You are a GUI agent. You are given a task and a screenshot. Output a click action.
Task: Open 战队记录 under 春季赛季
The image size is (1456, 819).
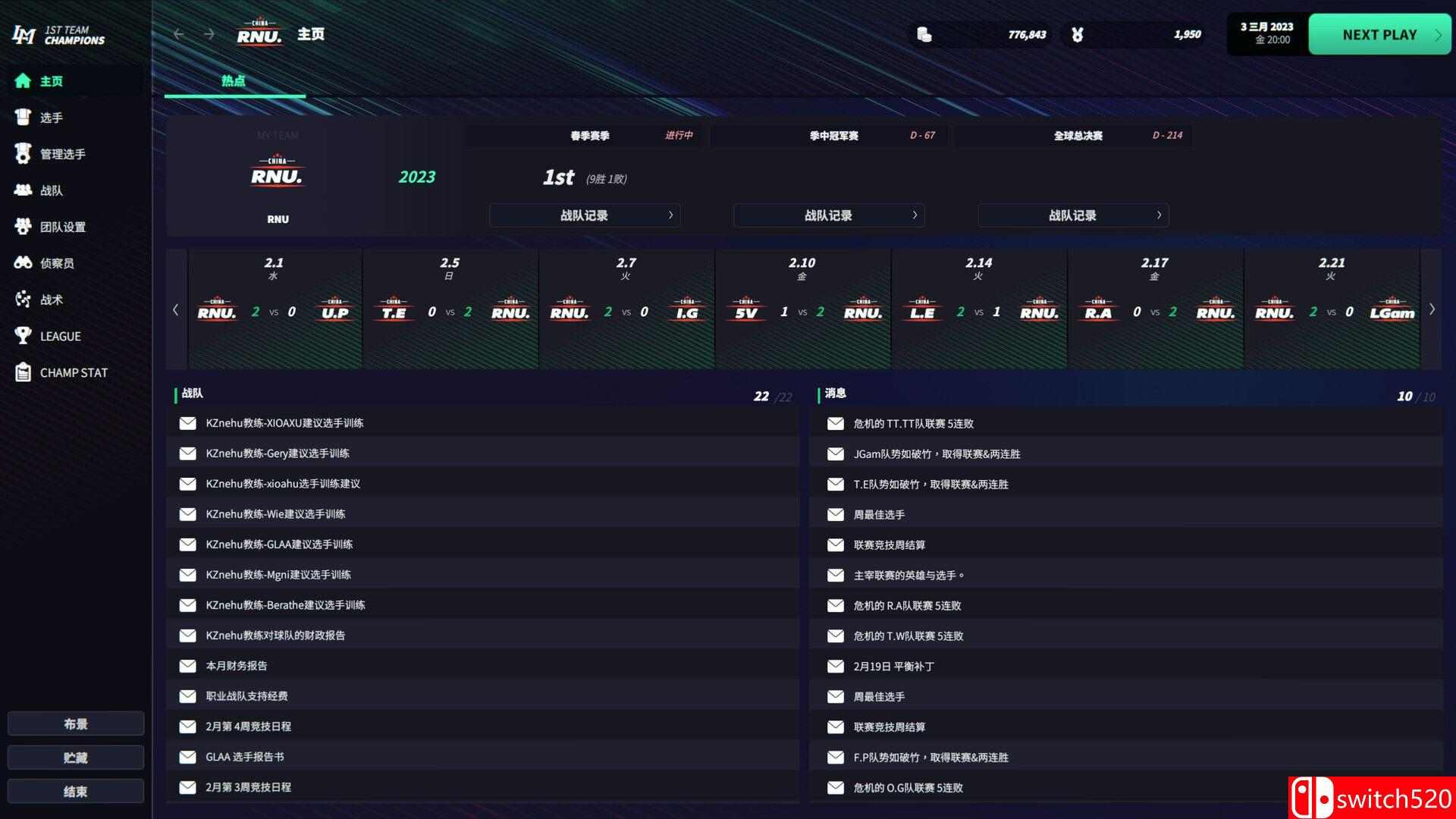coord(585,215)
